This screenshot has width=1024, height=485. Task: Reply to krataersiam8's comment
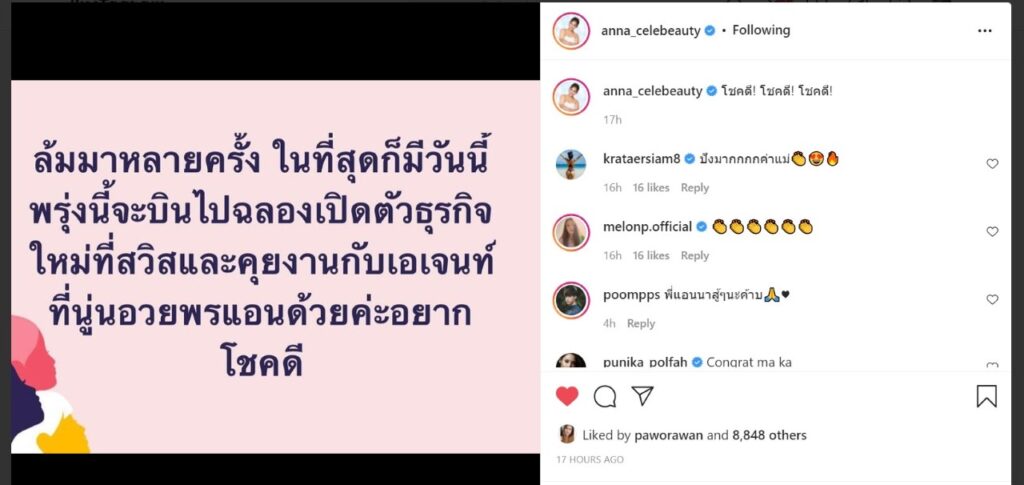coord(695,188)
